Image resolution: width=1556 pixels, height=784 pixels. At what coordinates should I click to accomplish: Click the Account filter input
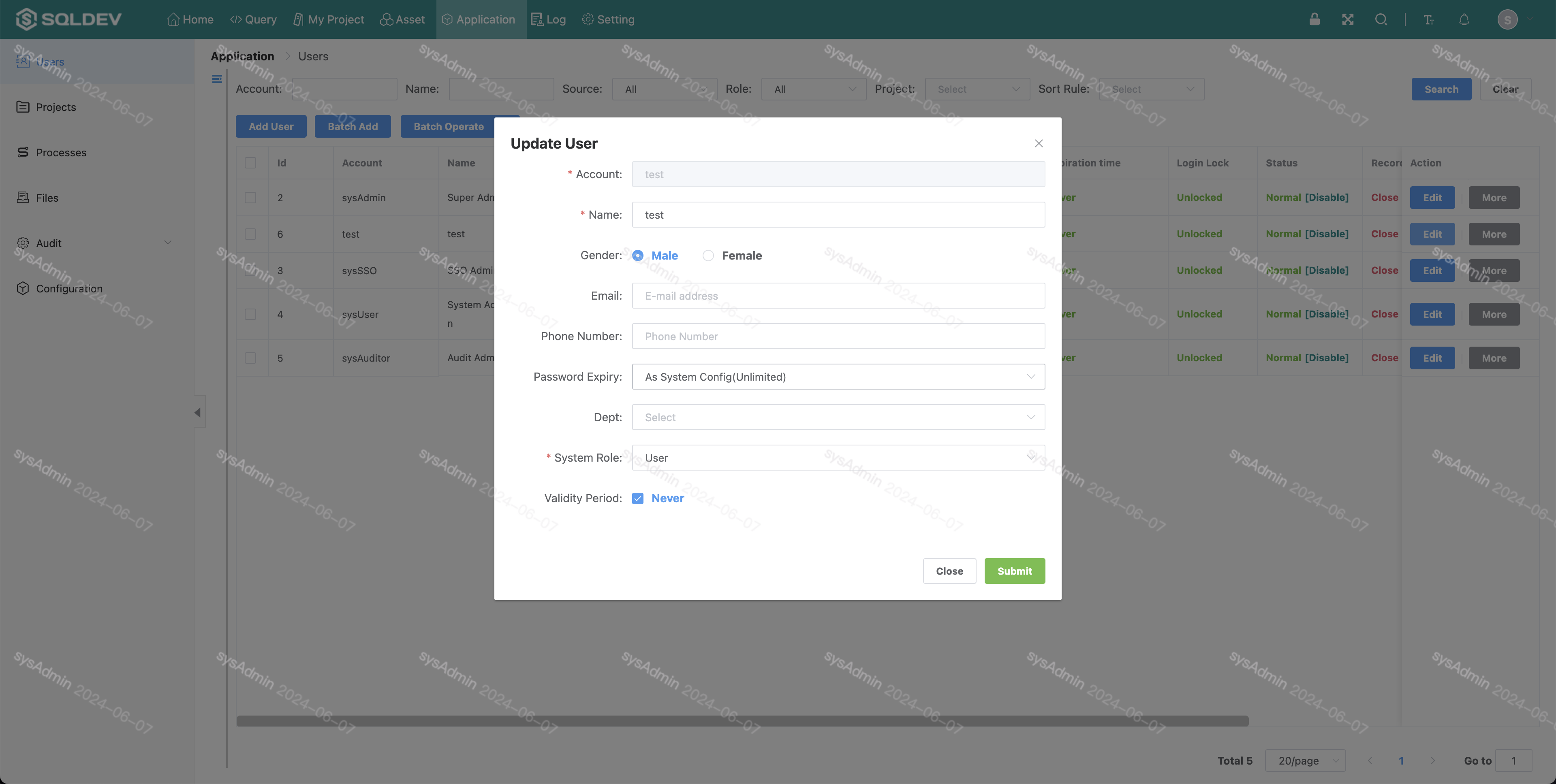(x=344, y=89)
